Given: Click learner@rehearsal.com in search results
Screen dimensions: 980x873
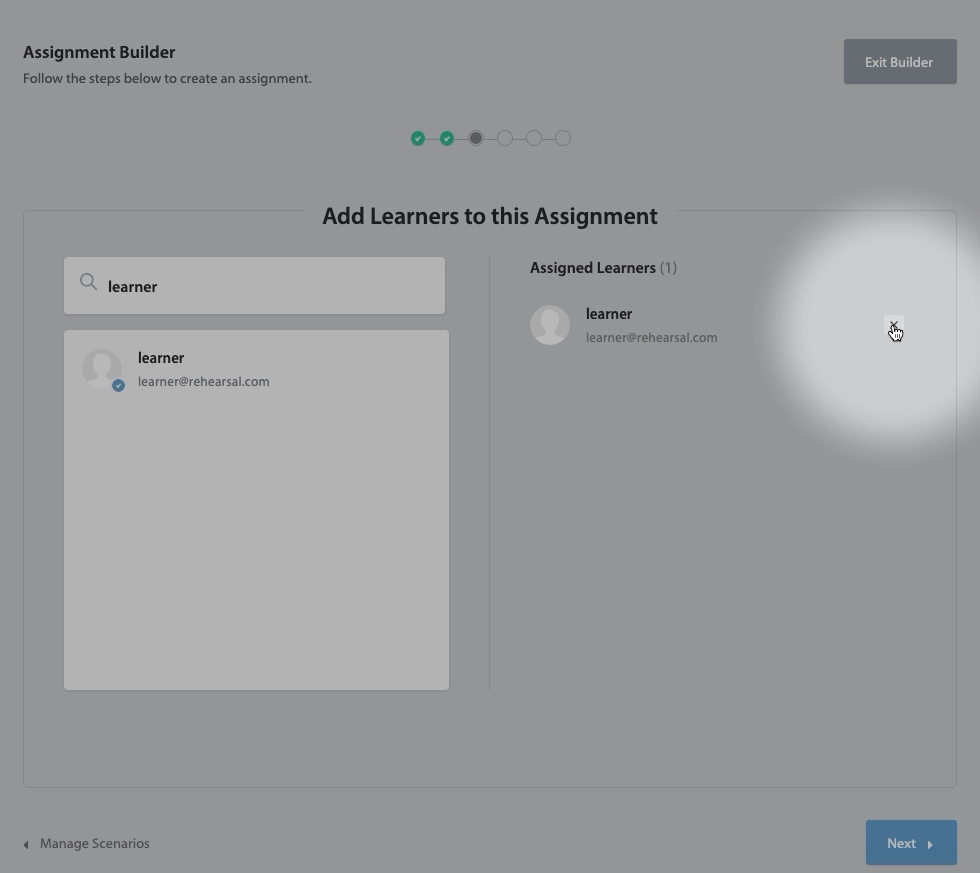Looking at the screenshot, I should (203, 382).
